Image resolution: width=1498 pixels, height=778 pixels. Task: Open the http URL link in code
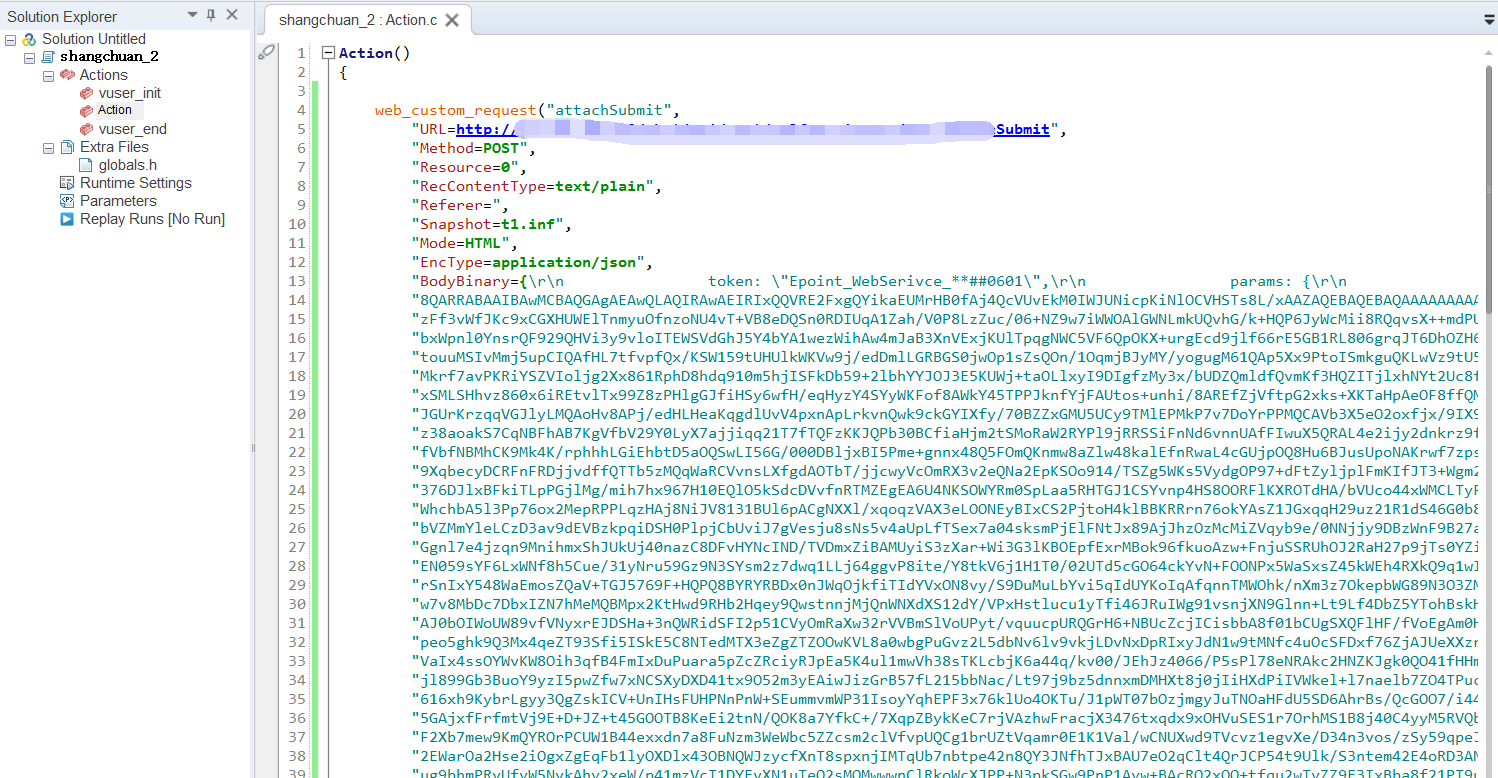coord(753,129)
